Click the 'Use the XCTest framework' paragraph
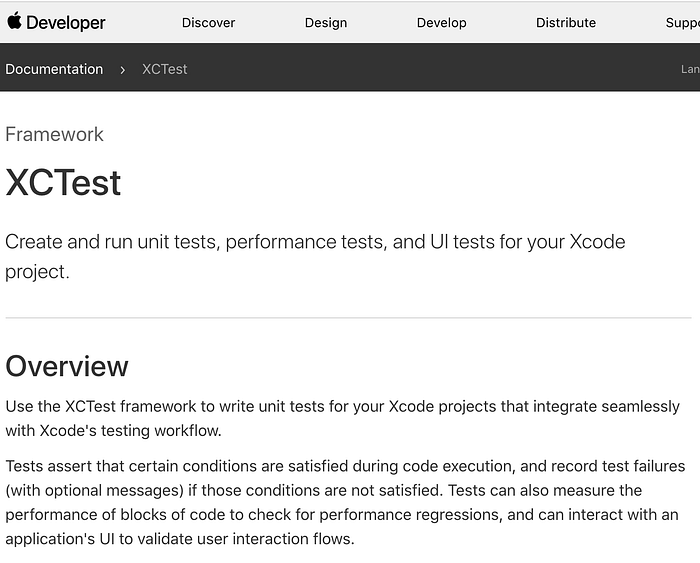Image resolution: width=700 pixels, height=563 pixels. coord(342,418)
